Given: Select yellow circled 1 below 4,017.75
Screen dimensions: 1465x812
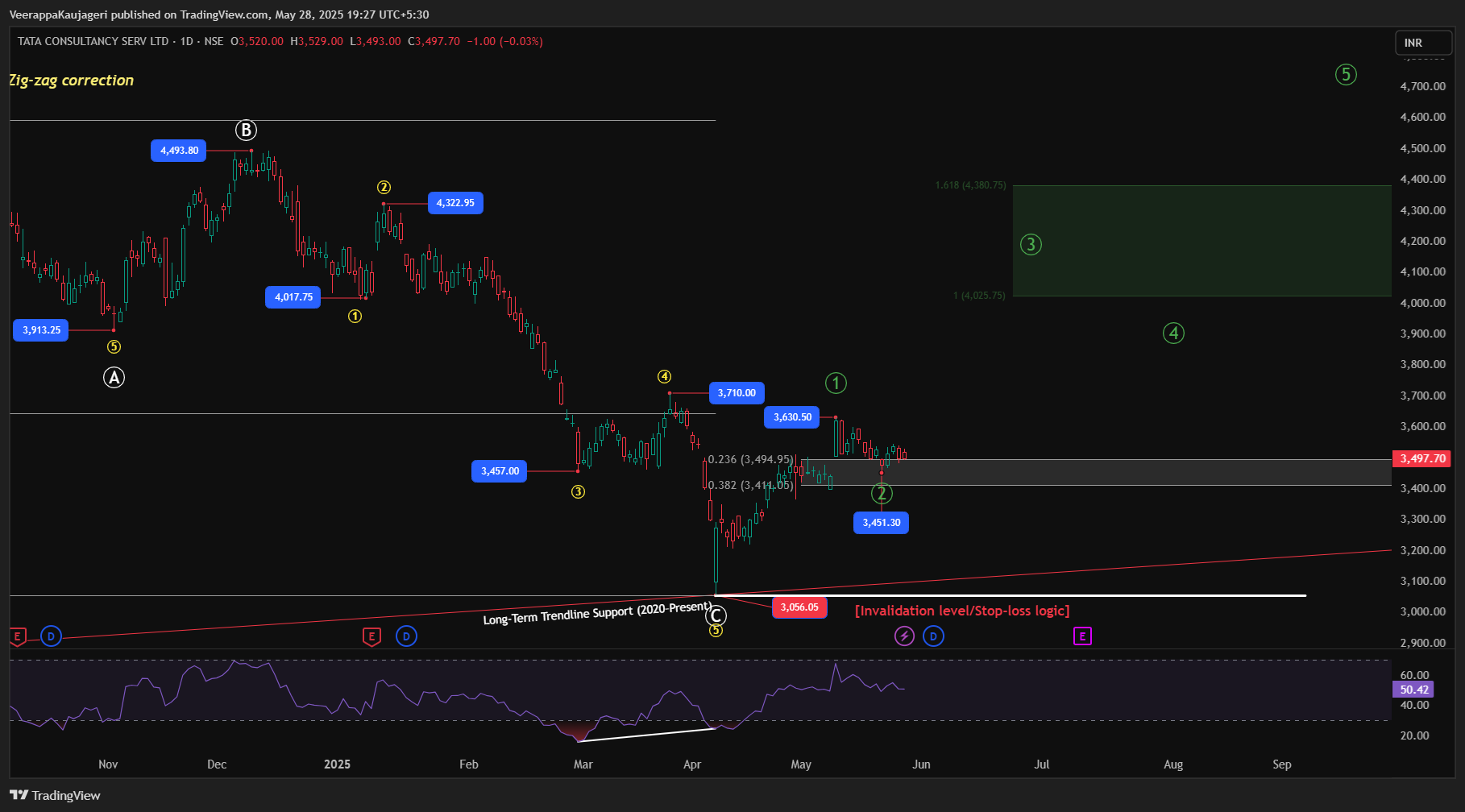Looking at the screenshot, I should (x=355, y=316).
